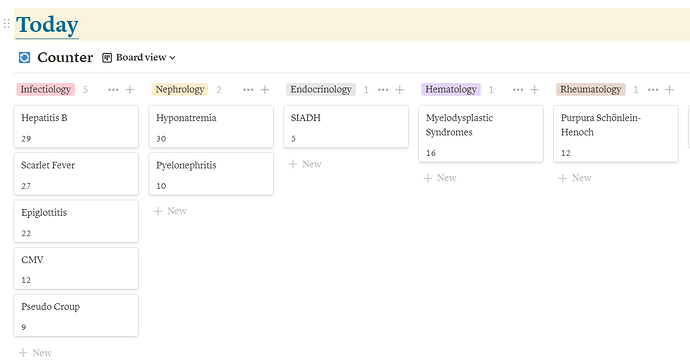This screenshot has height=361, width=690.
Task: Open the Today heading link
Action: tap(47, 25)
